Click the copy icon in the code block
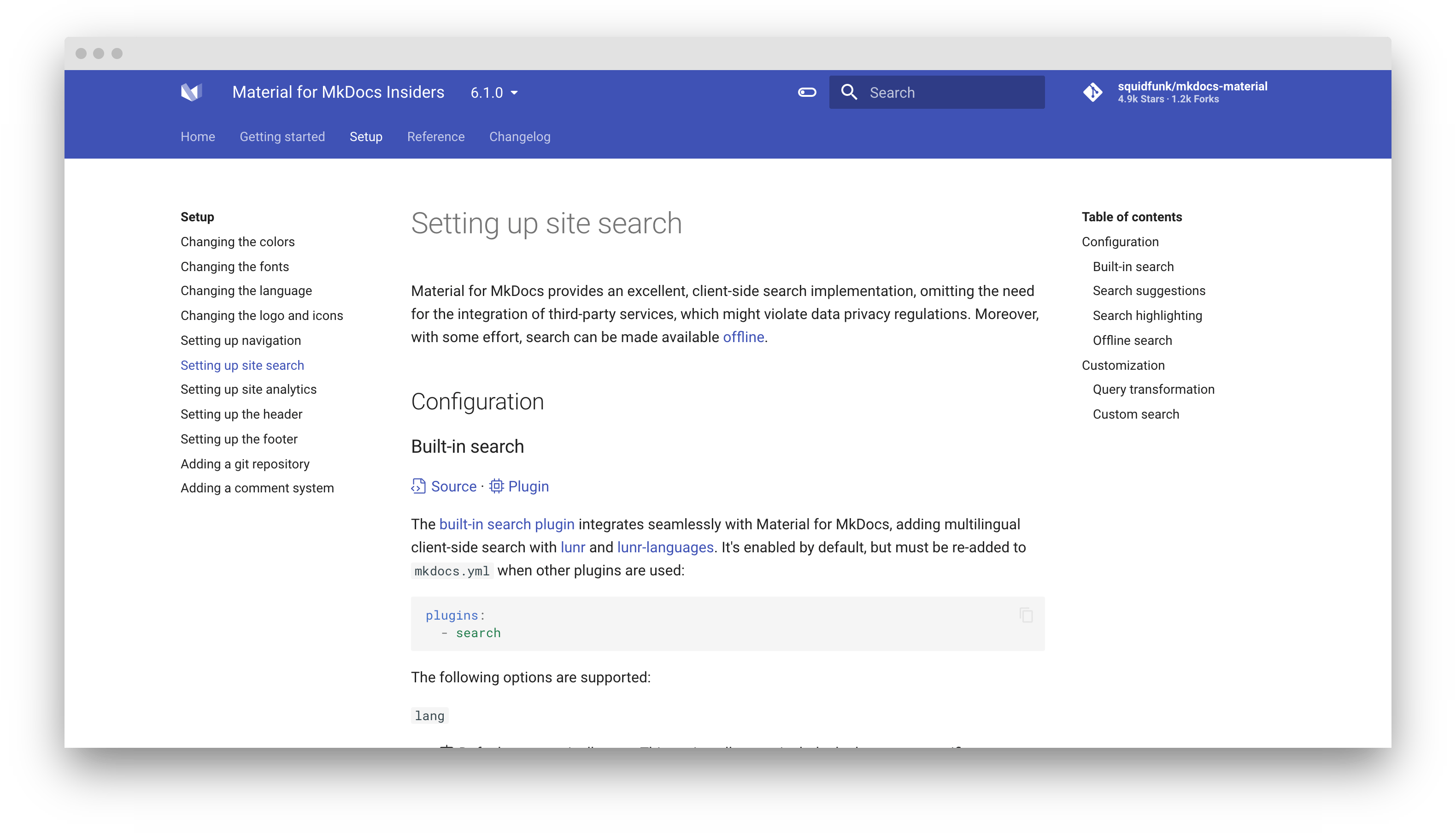The image size is (1456, 840). (x=1026, y=615)
